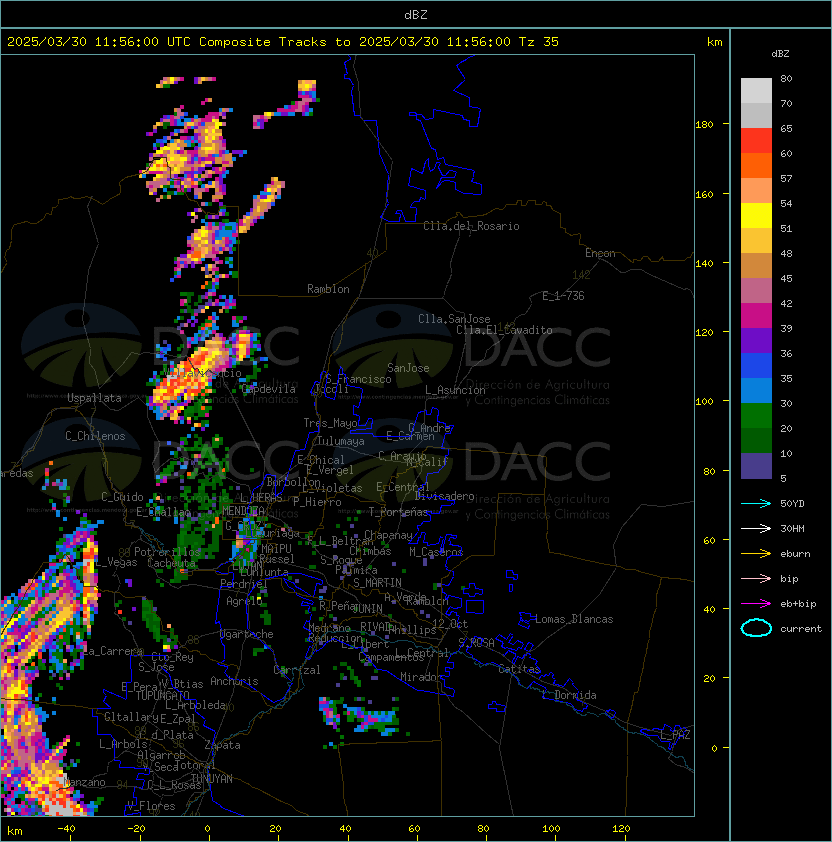Viewport: 832px width, 842px height.
Task: Click the magenta eb+bip arrow in the legend
Action: (756, 604)
